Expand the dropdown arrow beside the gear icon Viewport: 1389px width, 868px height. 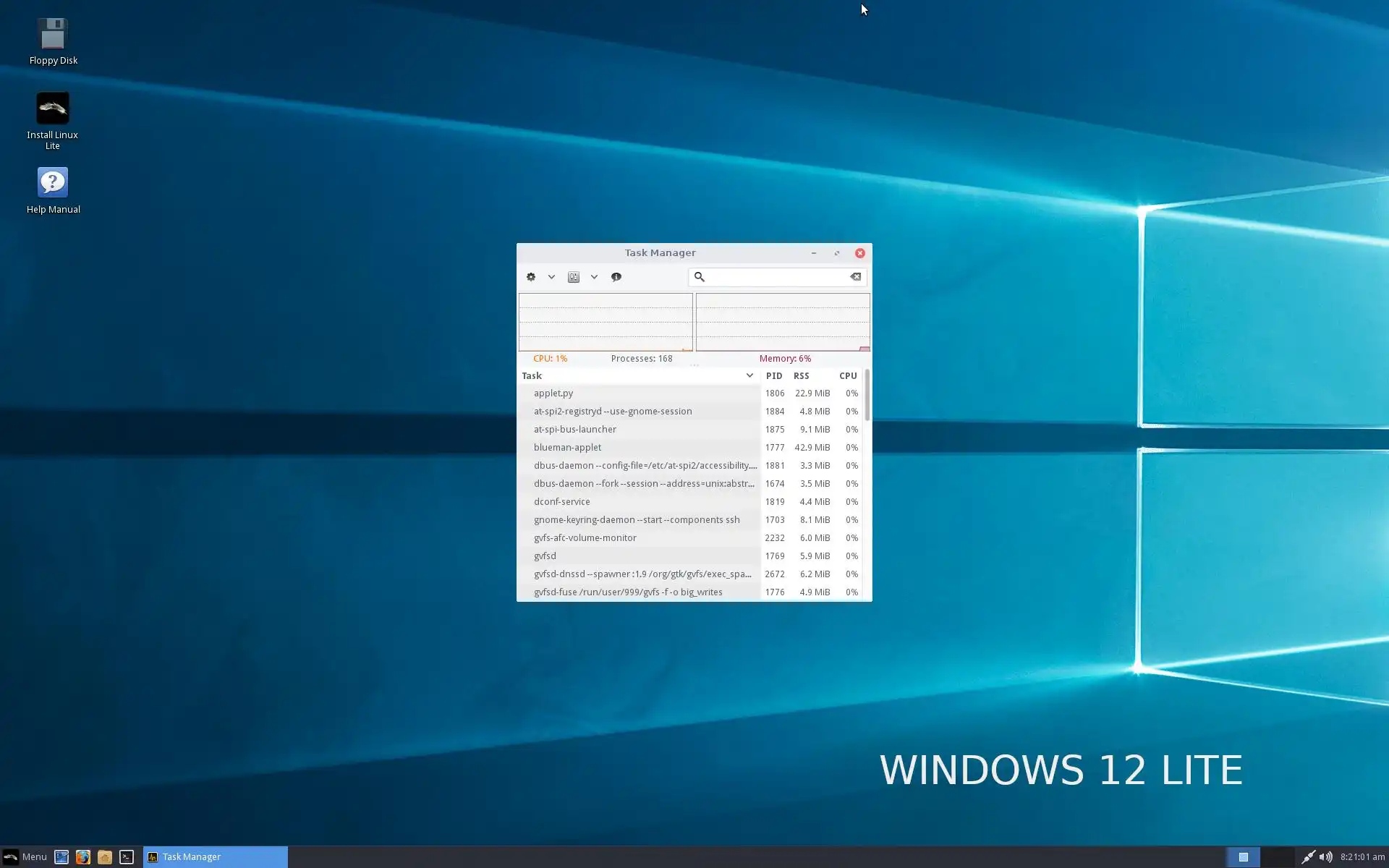[551, 277]
